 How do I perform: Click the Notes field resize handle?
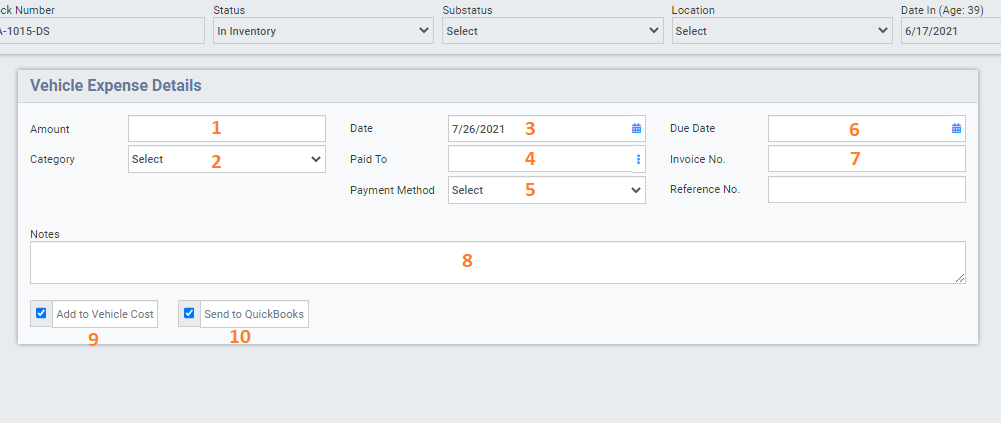[x=960, y=278]
